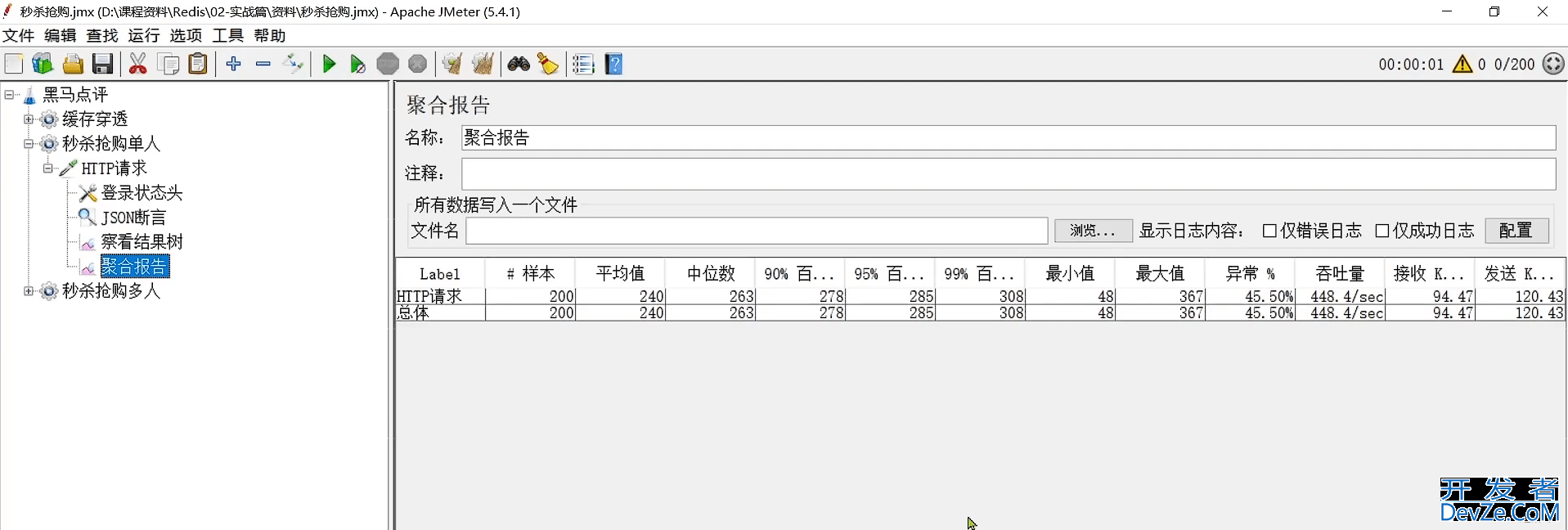1568x530 pixels.
Task: Click the thread status icon top right
Action: 1553,64
